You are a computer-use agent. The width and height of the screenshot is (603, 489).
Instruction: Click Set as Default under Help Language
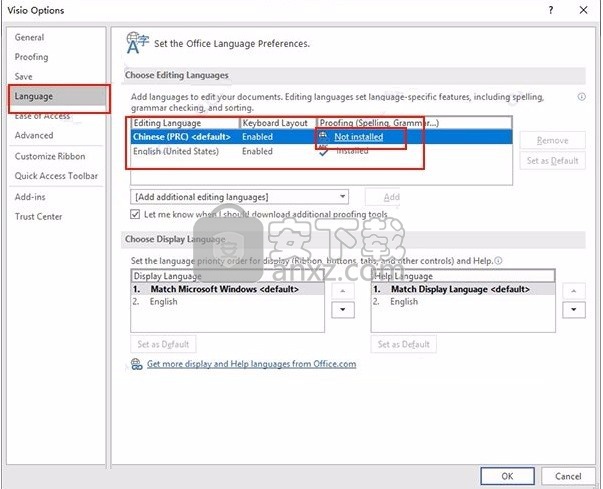point(403,344)
